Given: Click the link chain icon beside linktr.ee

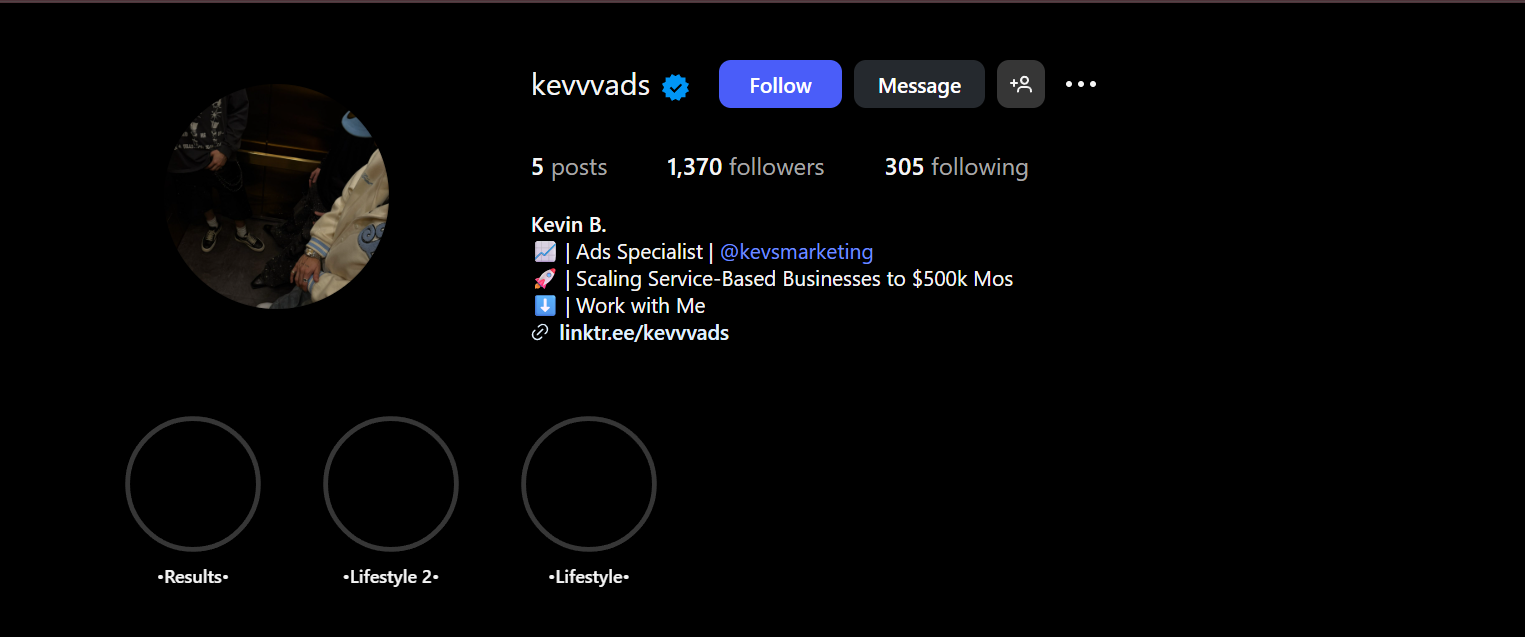Looking at the screenshot, I should pyautogui.click(x=540, y=332).
